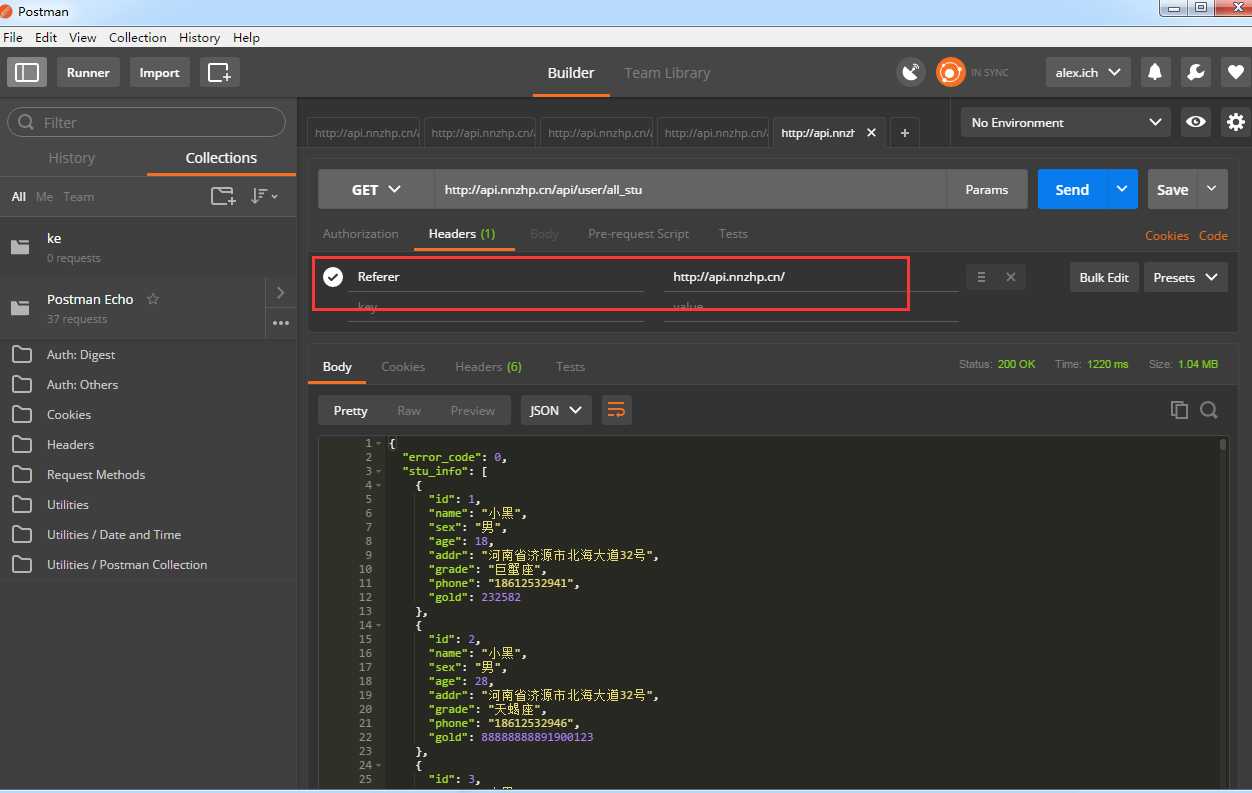Open the Collection menu
Image resolution: width=1252 pixels, height=793 pixels.
pos(138,37)
